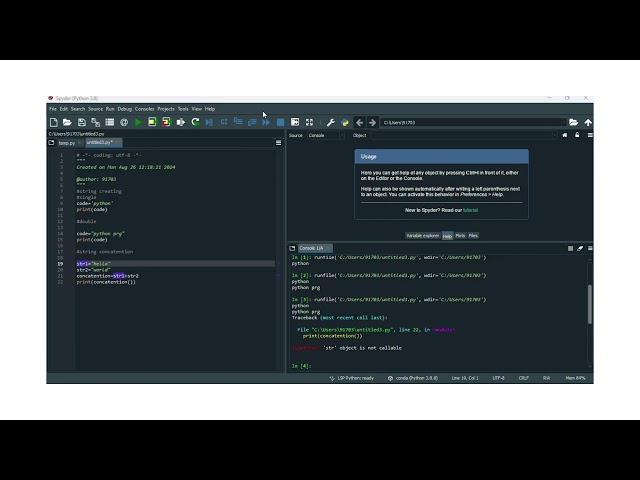640x480 pixels.
Task: Interrupt the console kernel with the square icon
Action: coord(570,248)
